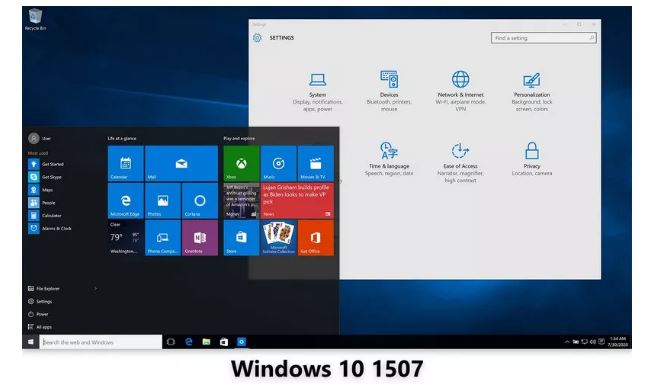Open the Mail tile
The image size is (651, 385).
tap(181, 163)
